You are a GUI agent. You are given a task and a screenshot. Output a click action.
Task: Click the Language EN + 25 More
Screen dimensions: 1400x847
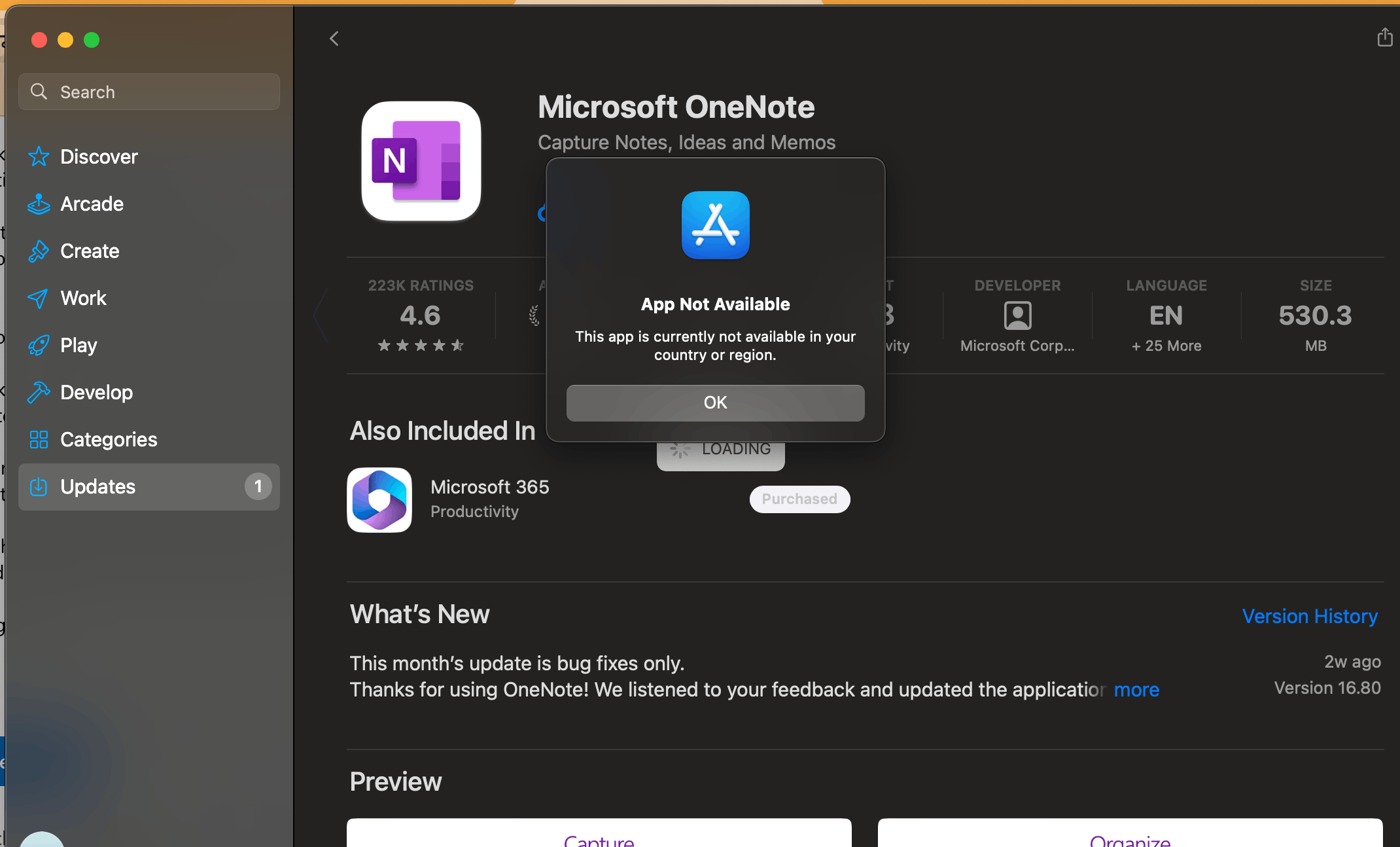pos(1166,315)
